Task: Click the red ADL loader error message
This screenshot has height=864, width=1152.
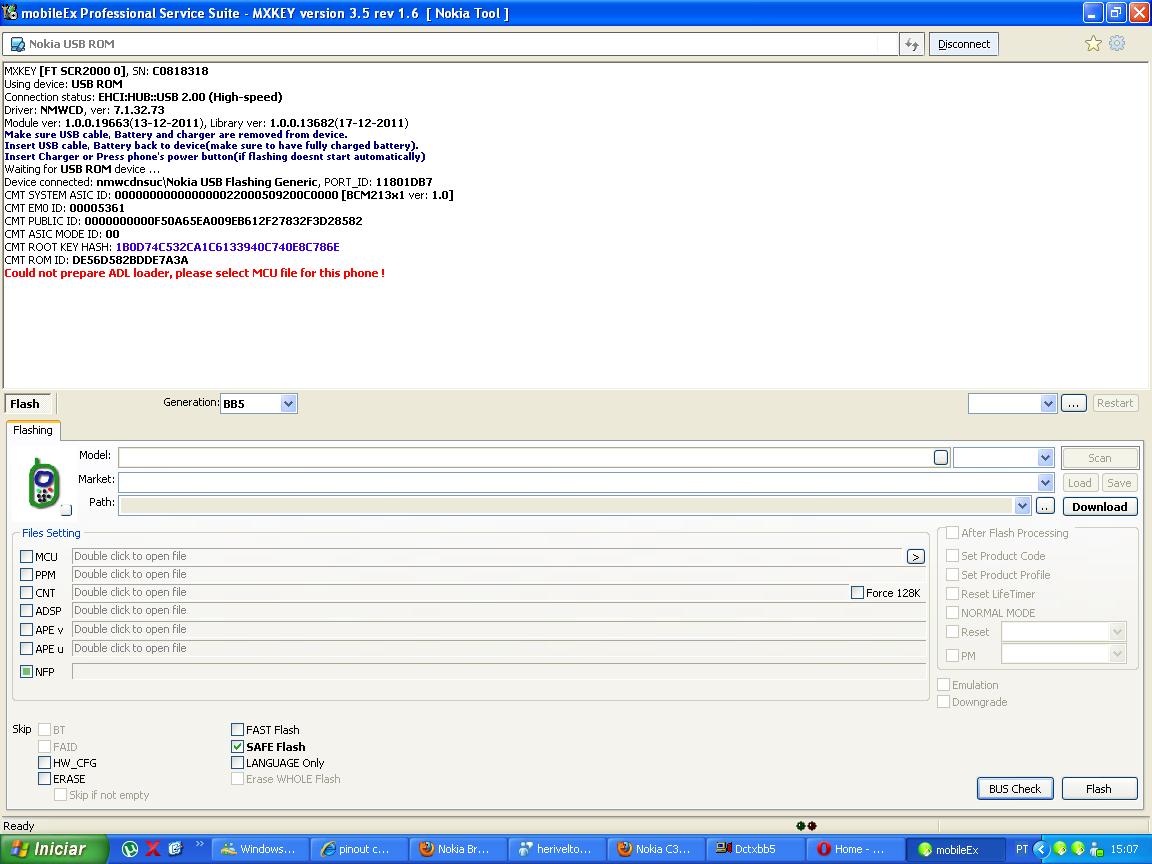Action: 195,273
